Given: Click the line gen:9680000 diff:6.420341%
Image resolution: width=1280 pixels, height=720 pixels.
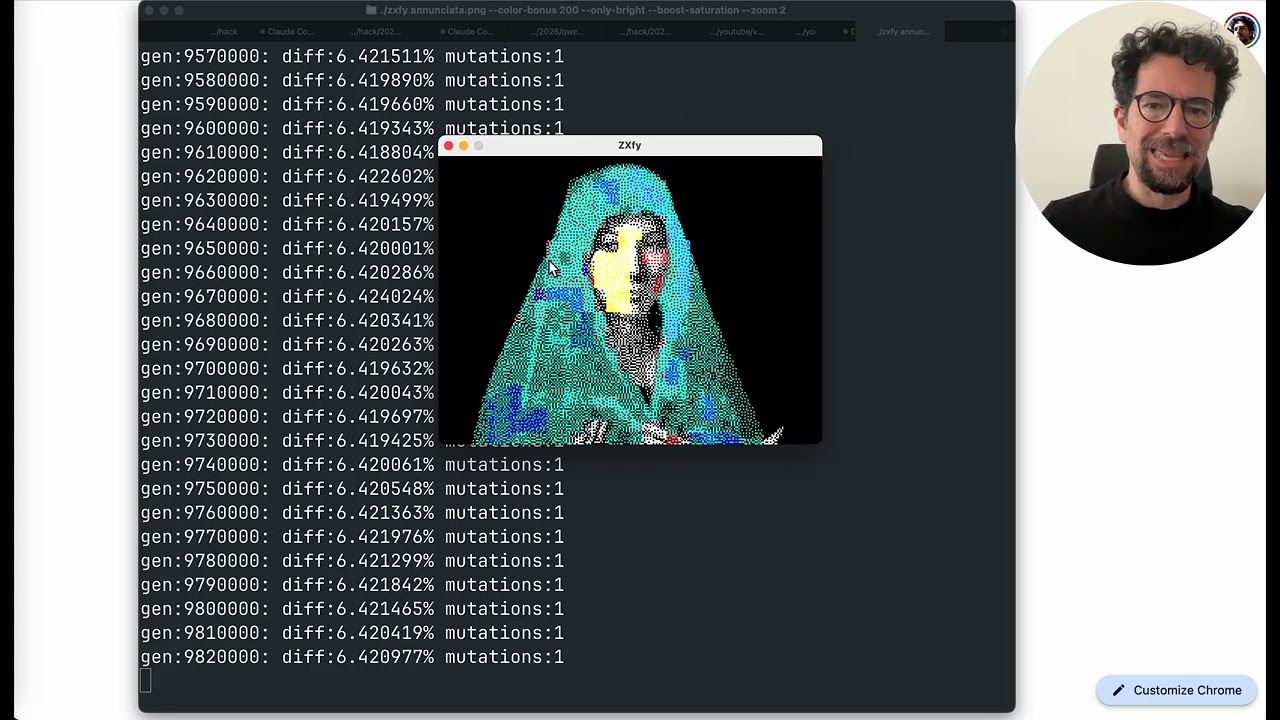Looking at the screenshot, I should tap(288, 321).
